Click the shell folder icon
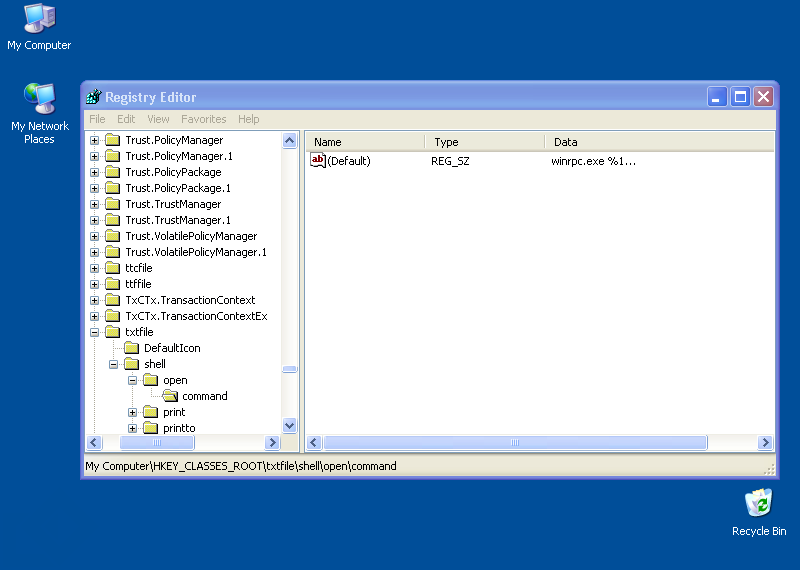 click(131, 364)
